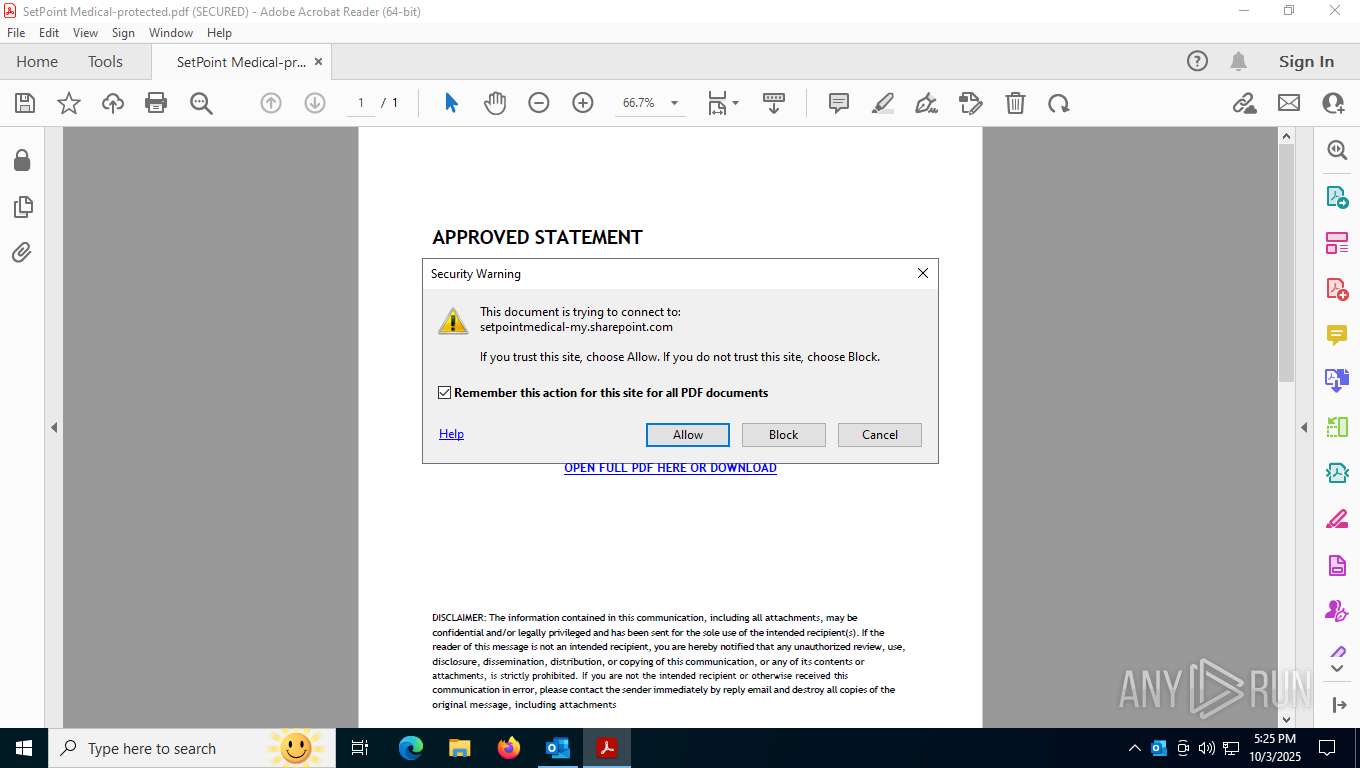The image size is (1360, 768).
Task: Open Outlook from the Windows taskbar
Action: (x=558, y=748)
